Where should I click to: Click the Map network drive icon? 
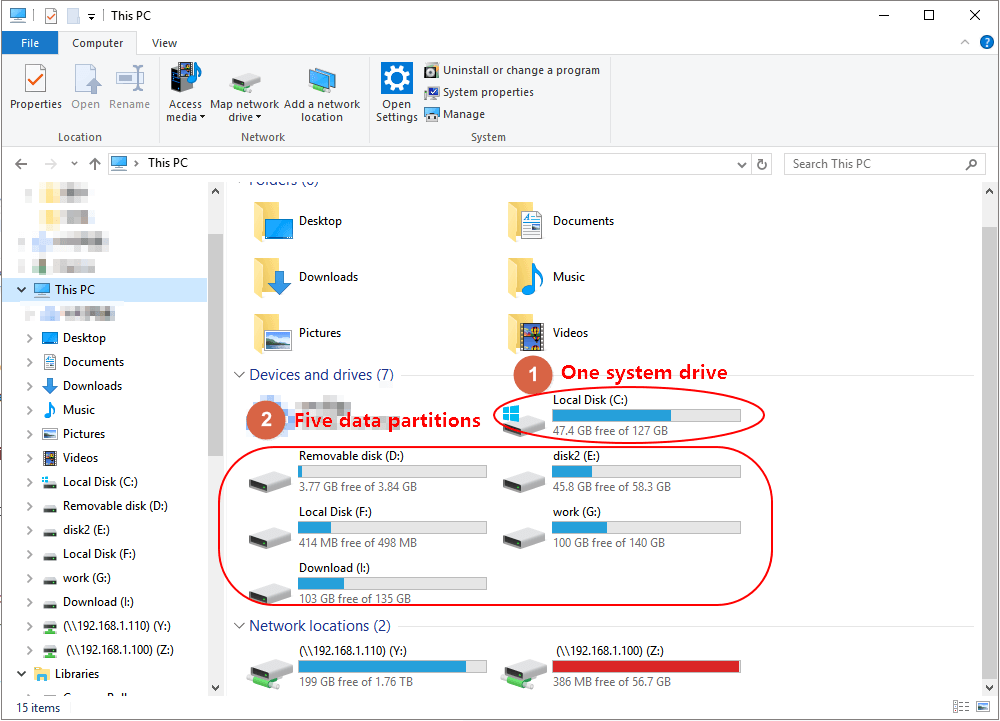pos(244,80)
